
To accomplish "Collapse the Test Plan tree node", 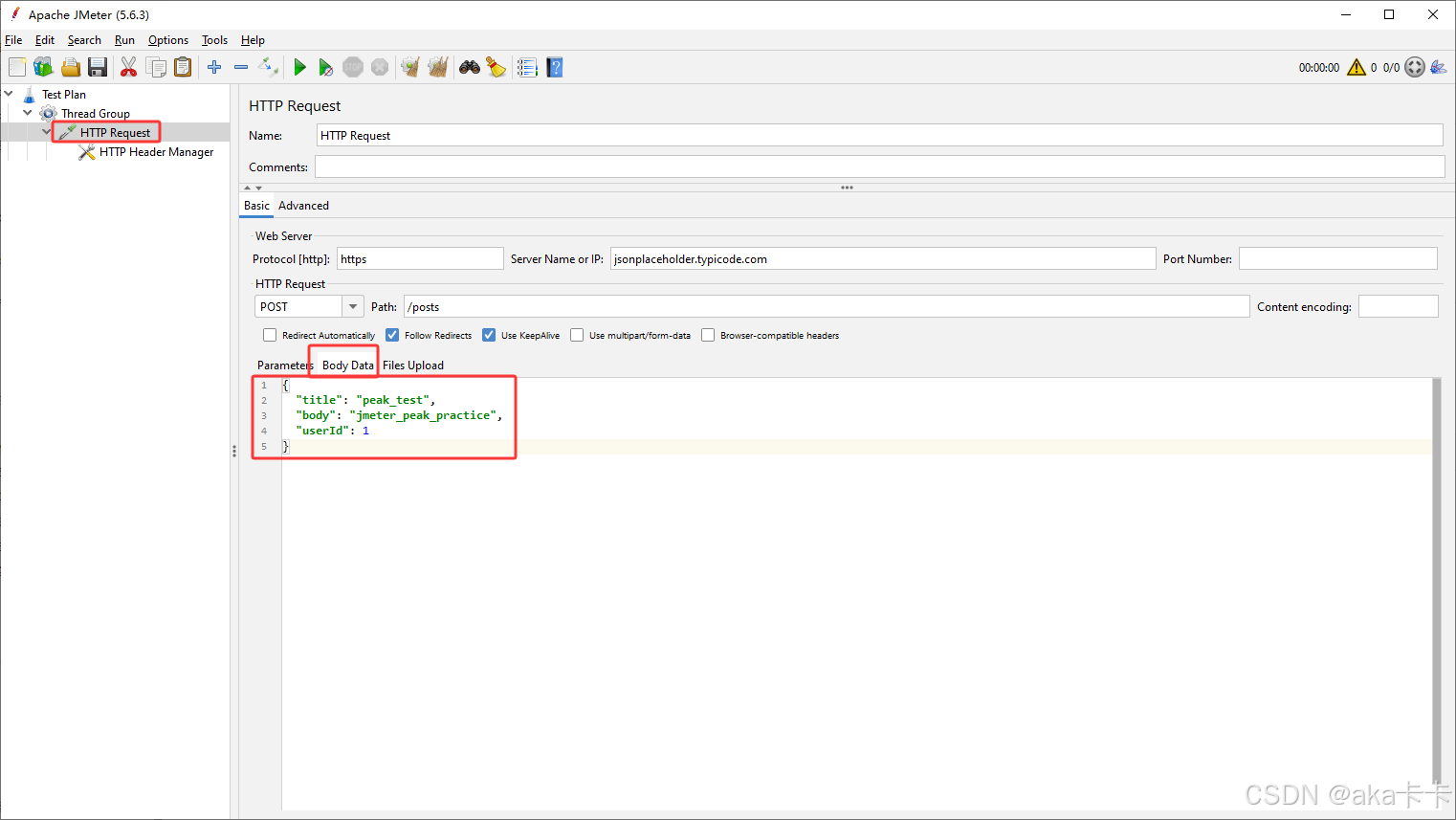I will [x=9, y=94].
